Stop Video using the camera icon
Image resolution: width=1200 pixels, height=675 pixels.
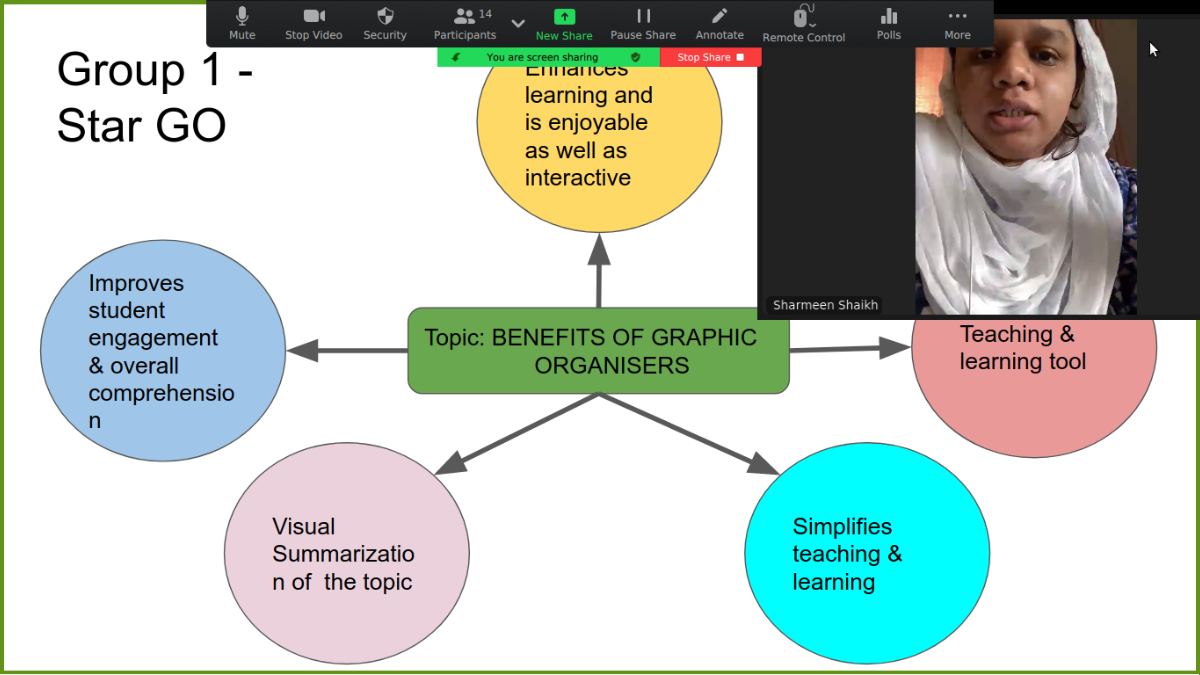point(313,23)
